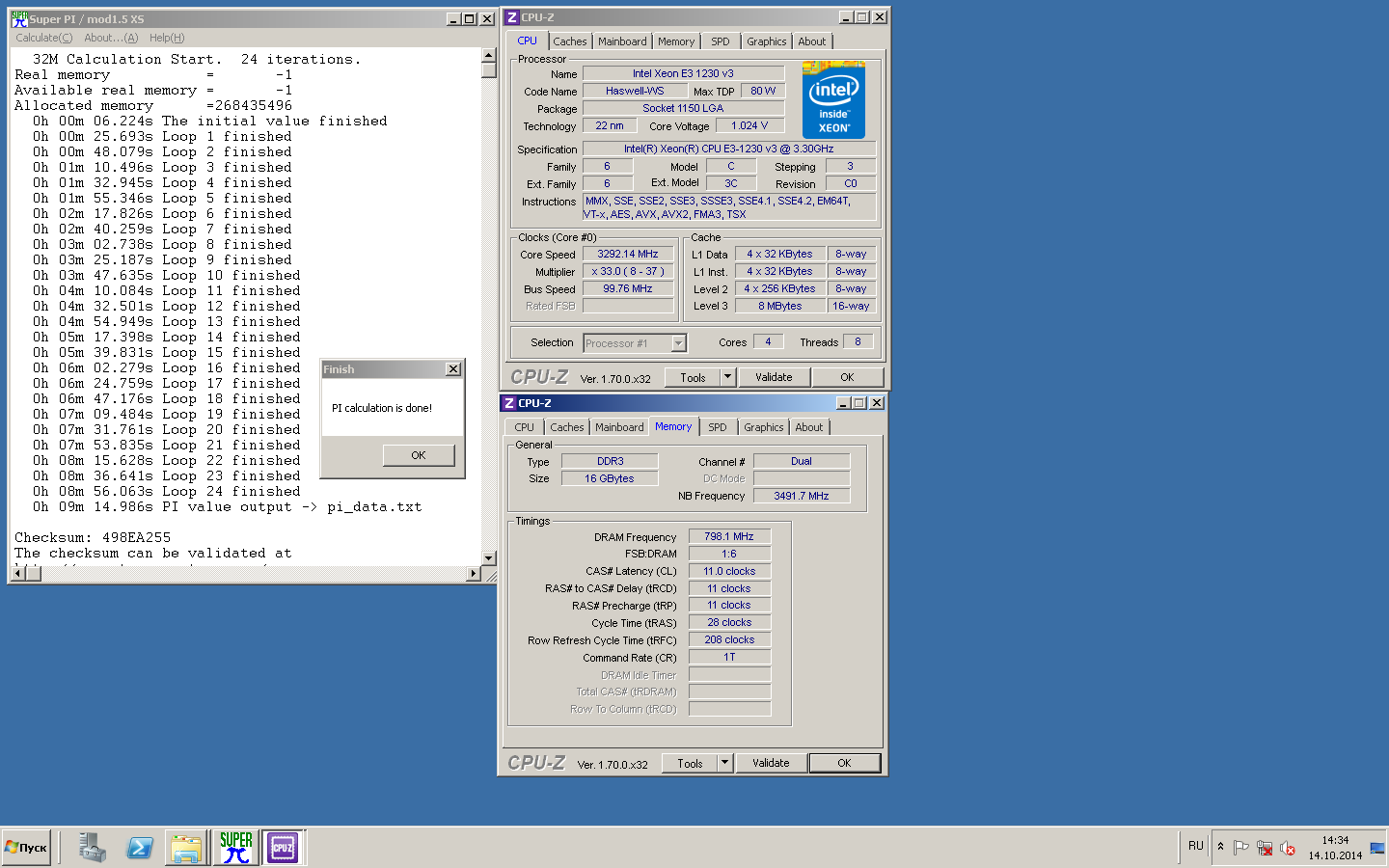
Task: Click the bottom CPU-Z window title icon
Action: point(509,403)
